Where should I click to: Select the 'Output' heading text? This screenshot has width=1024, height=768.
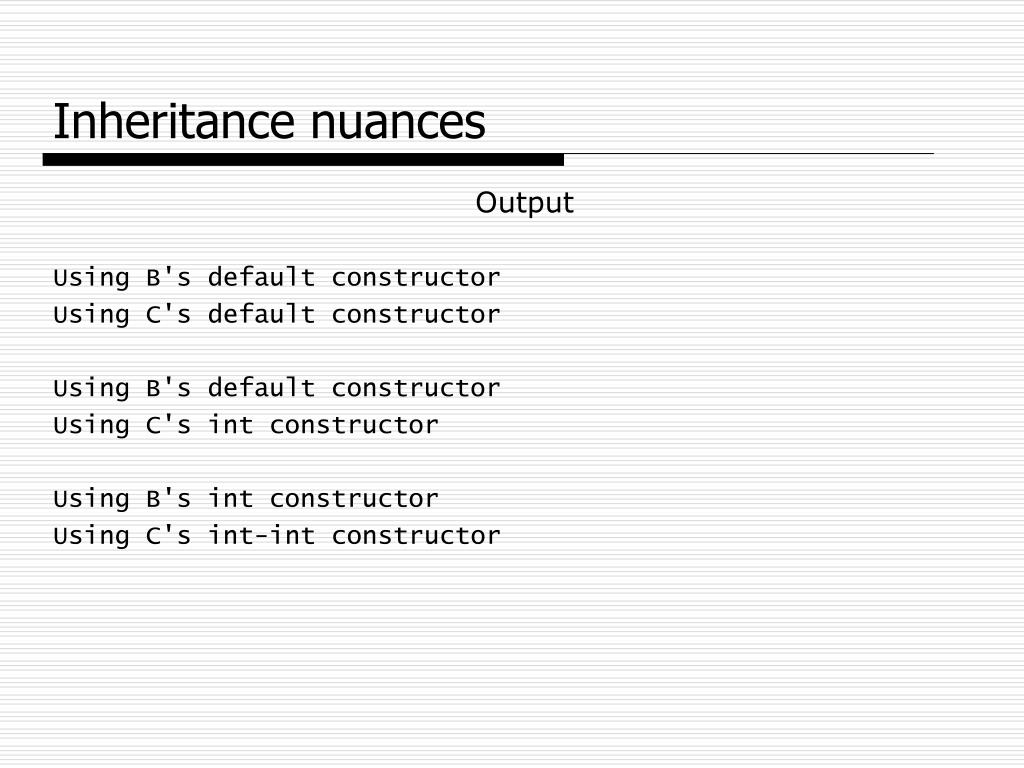pos(525,202)
